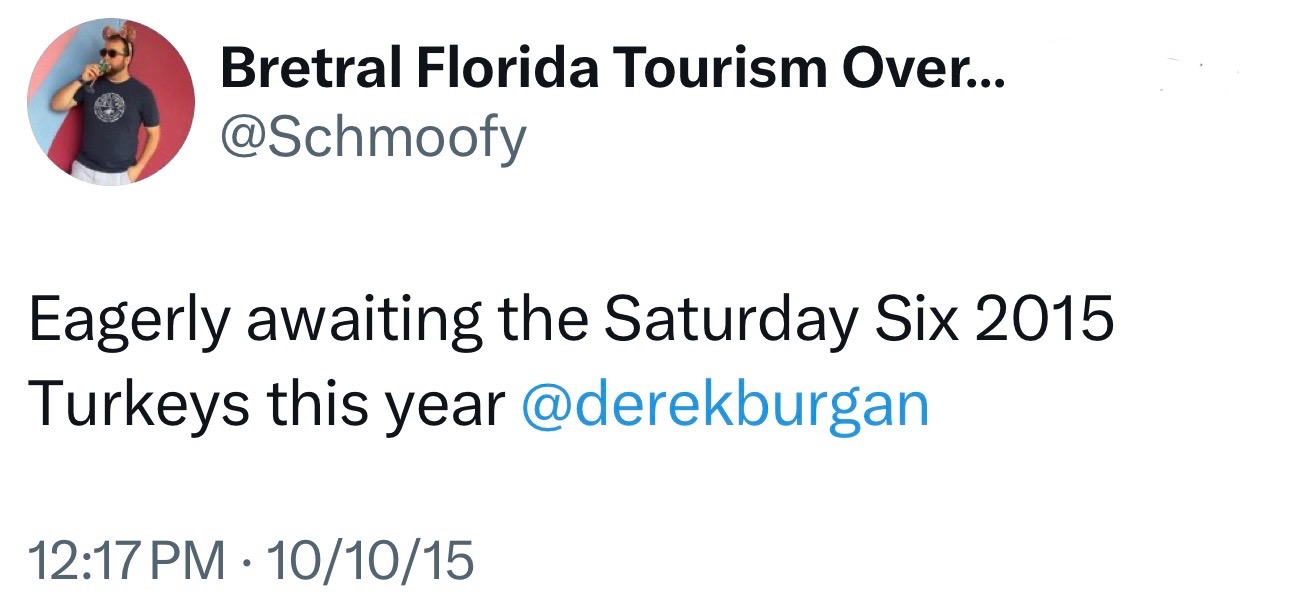The height and width of the screenshot is (608, 1289).
Task: Click the 12:17 PM timestamp
Action: [x=128, y=560]
